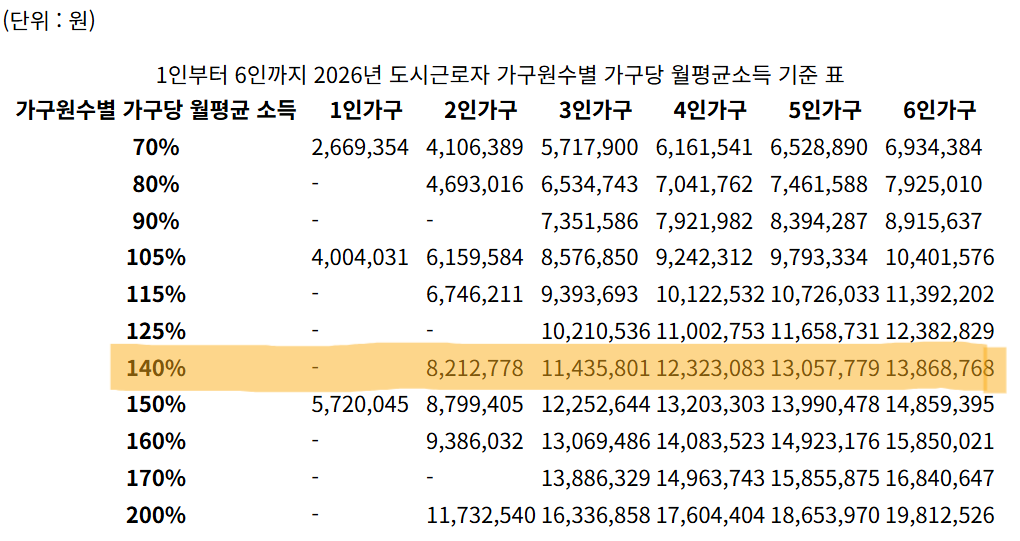The height and width of the screenshot is (541, 1020).
Task: Select cell value 15,850,021
Action: click(x=939, y=442)
